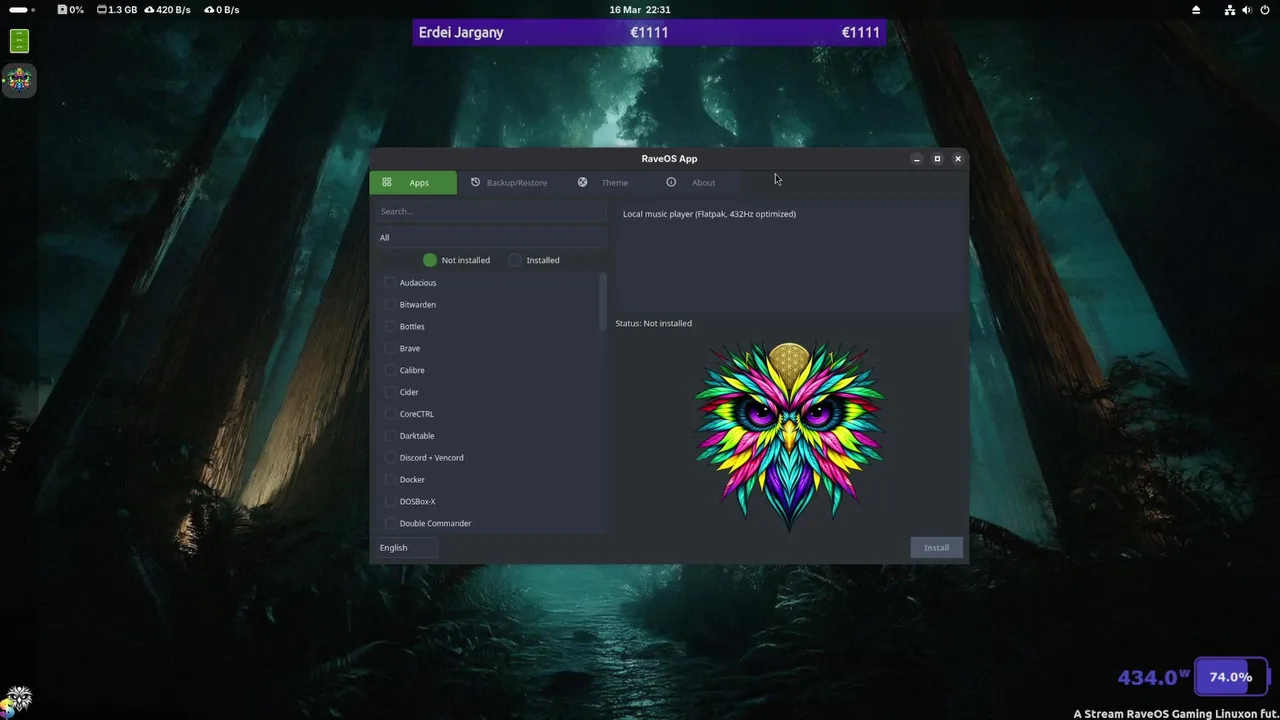Viewport: 1280px width, 720px height.
Task: Maximize the RaveOS App window
Action: tap(937, 159)
